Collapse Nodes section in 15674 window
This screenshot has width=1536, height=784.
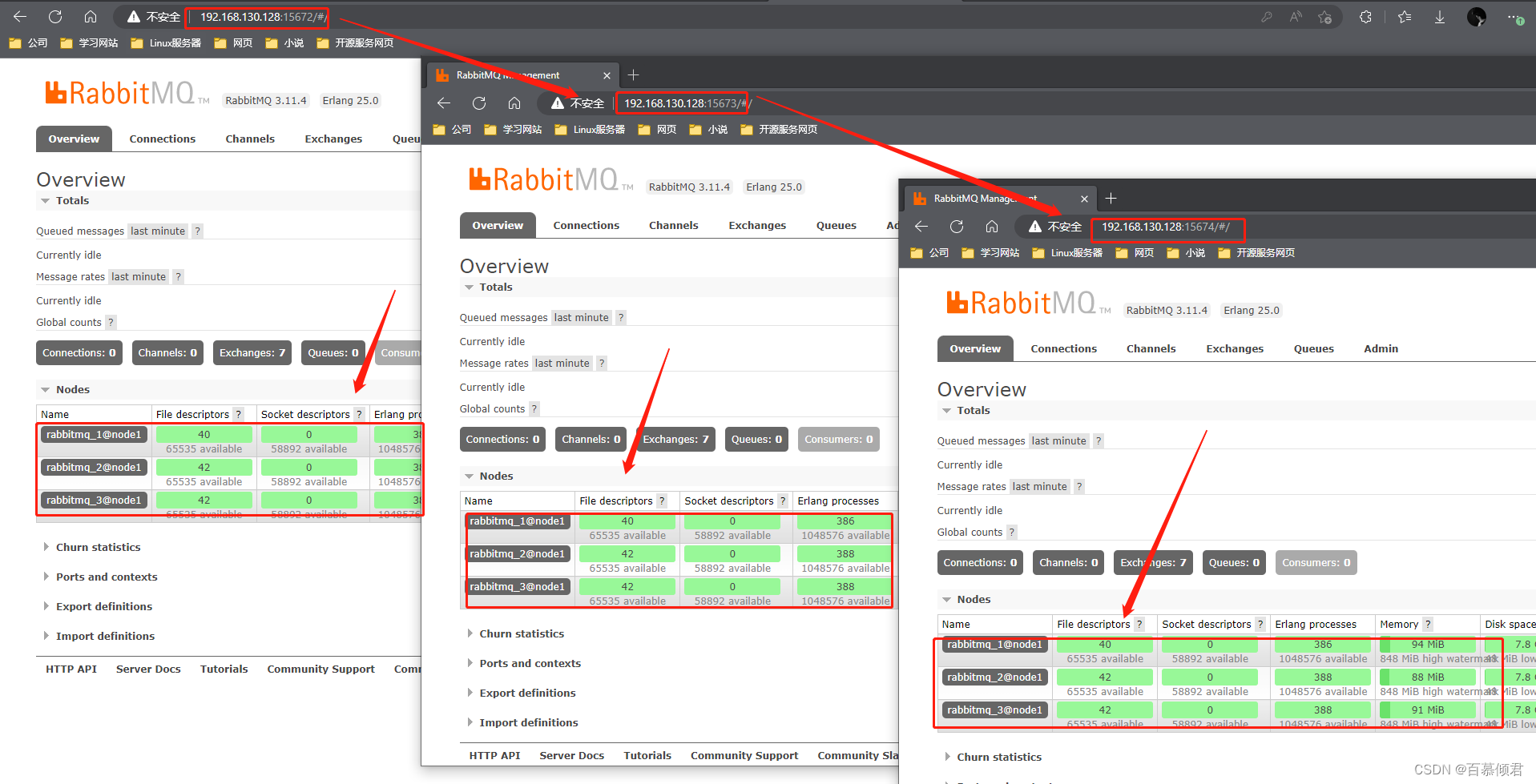coord(966,600)
